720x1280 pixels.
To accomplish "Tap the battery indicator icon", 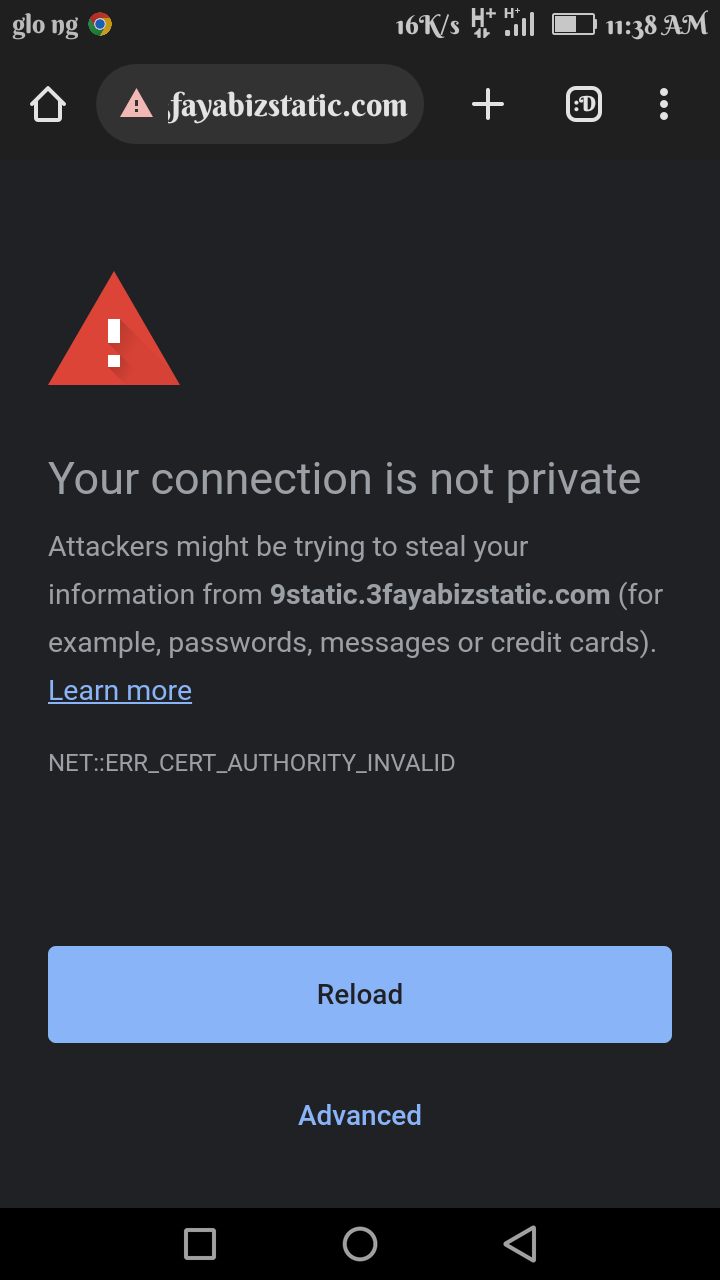I will 574,25.
